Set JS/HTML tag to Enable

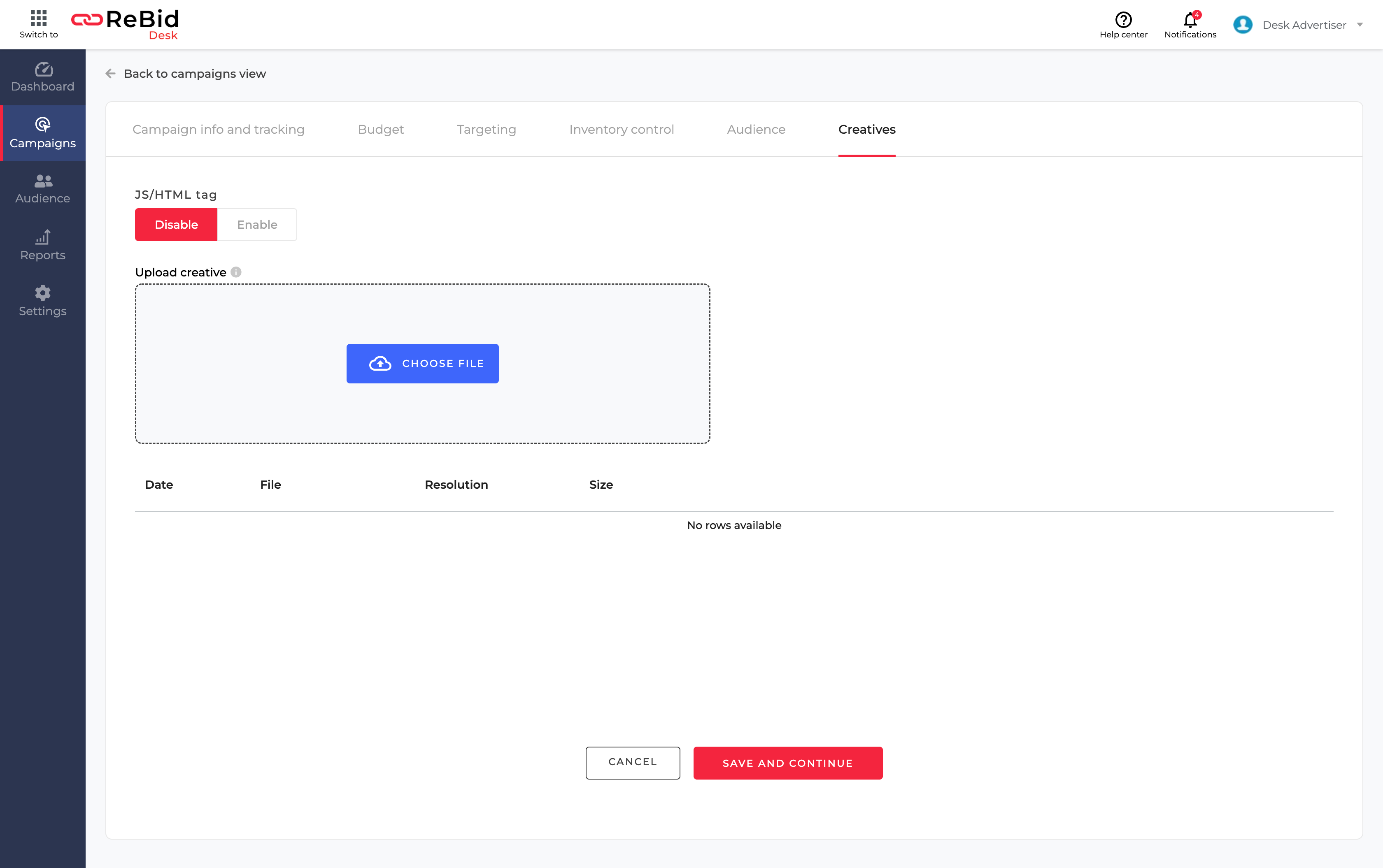(257, 225)
